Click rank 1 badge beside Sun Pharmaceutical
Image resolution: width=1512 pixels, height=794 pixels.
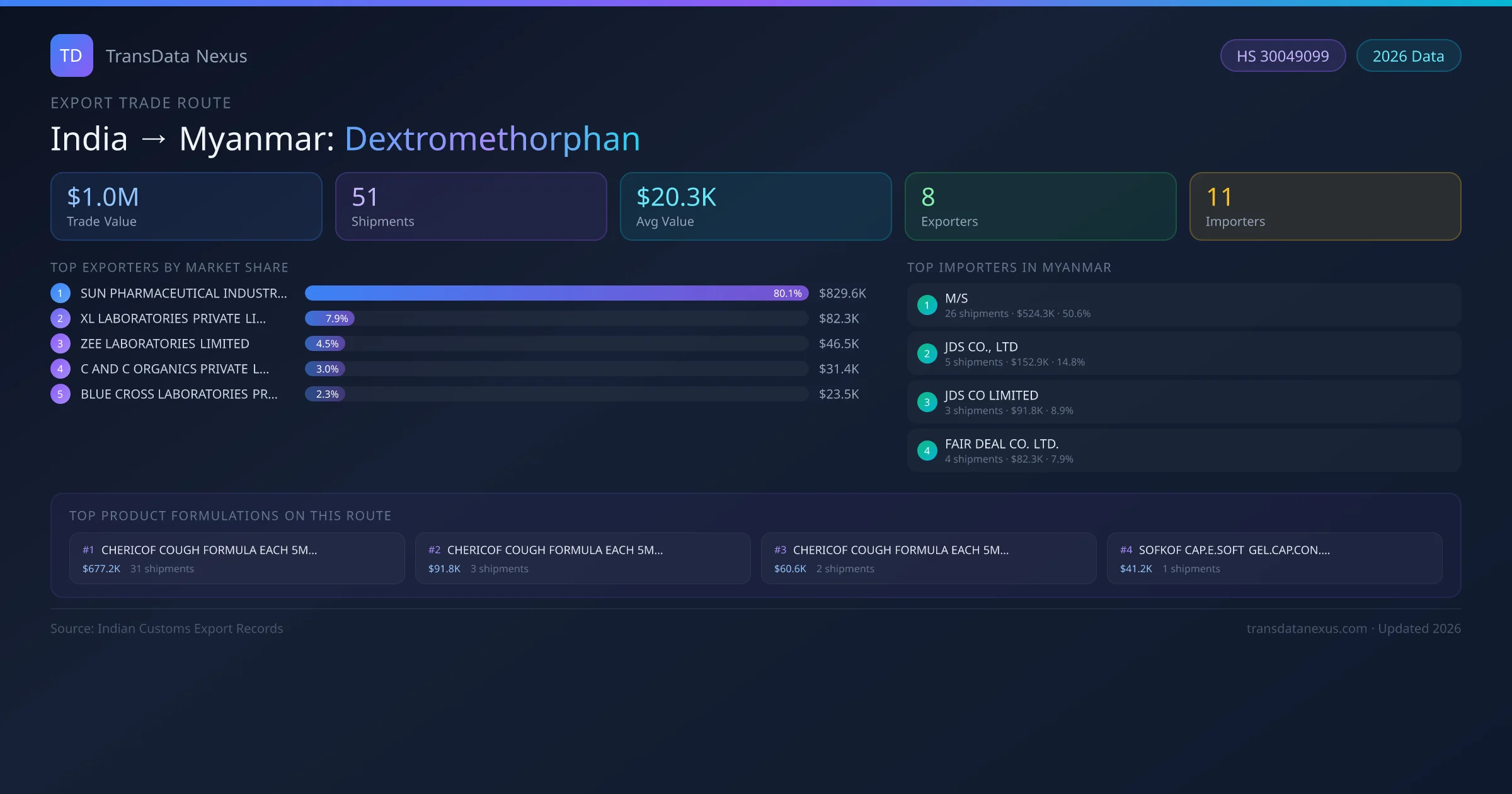[x=60, y=293]
